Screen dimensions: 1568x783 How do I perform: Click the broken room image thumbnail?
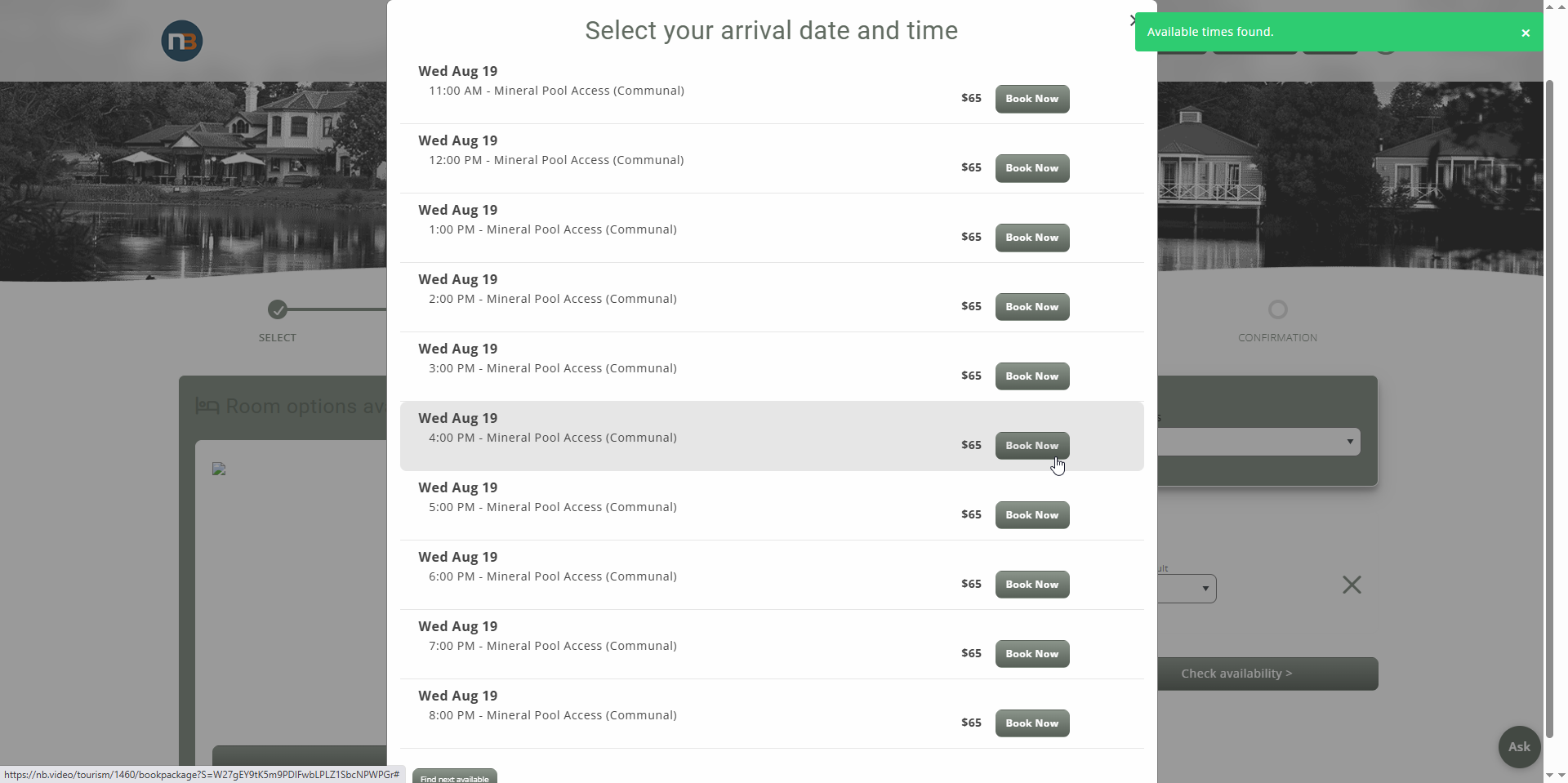(219, 469)
